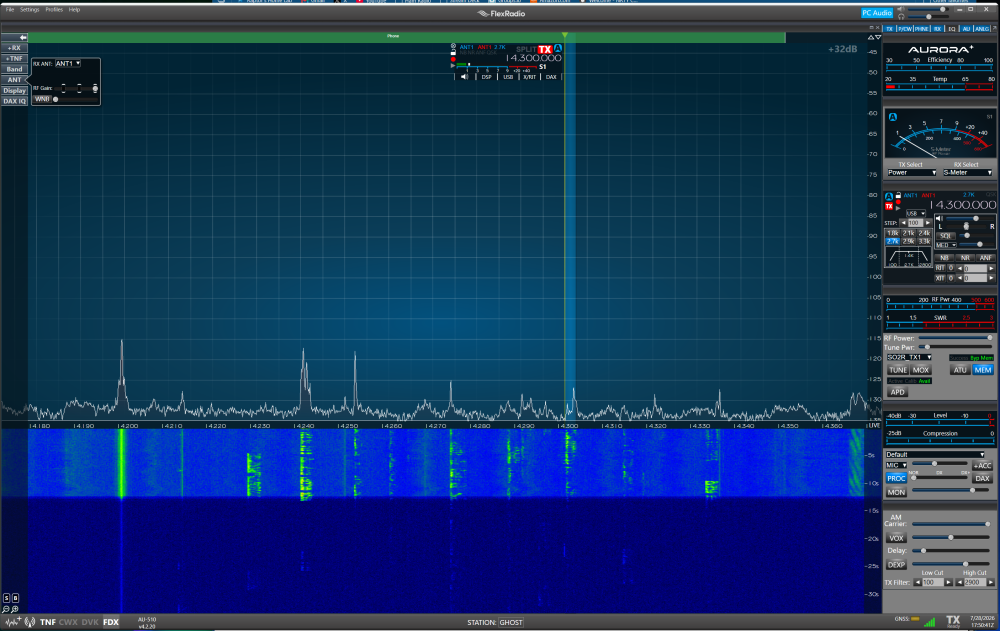Toggle the SQL squelch button

pos(945,235)
